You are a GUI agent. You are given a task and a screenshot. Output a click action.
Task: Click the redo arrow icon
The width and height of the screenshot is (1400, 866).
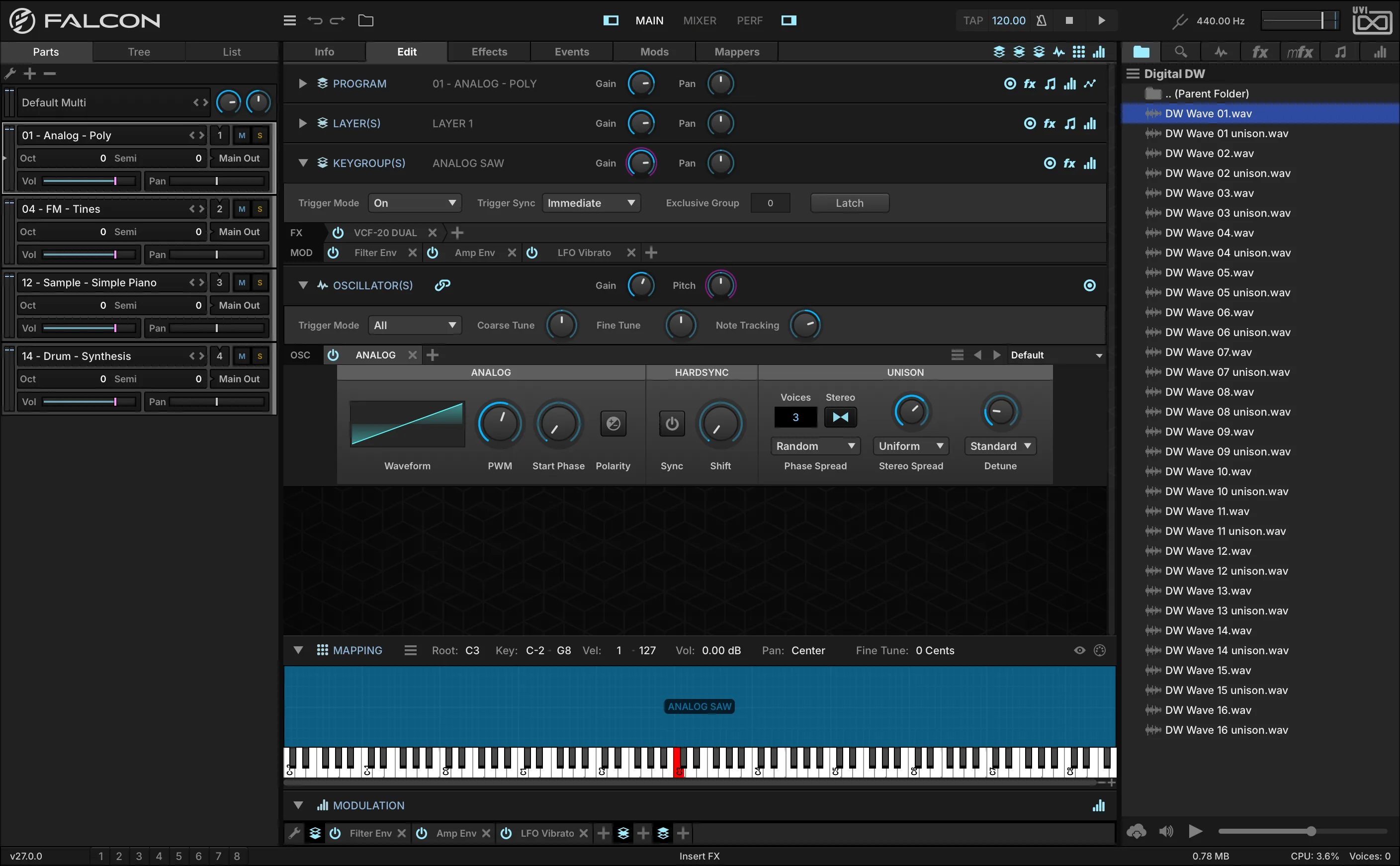click(x=338, y=20)
